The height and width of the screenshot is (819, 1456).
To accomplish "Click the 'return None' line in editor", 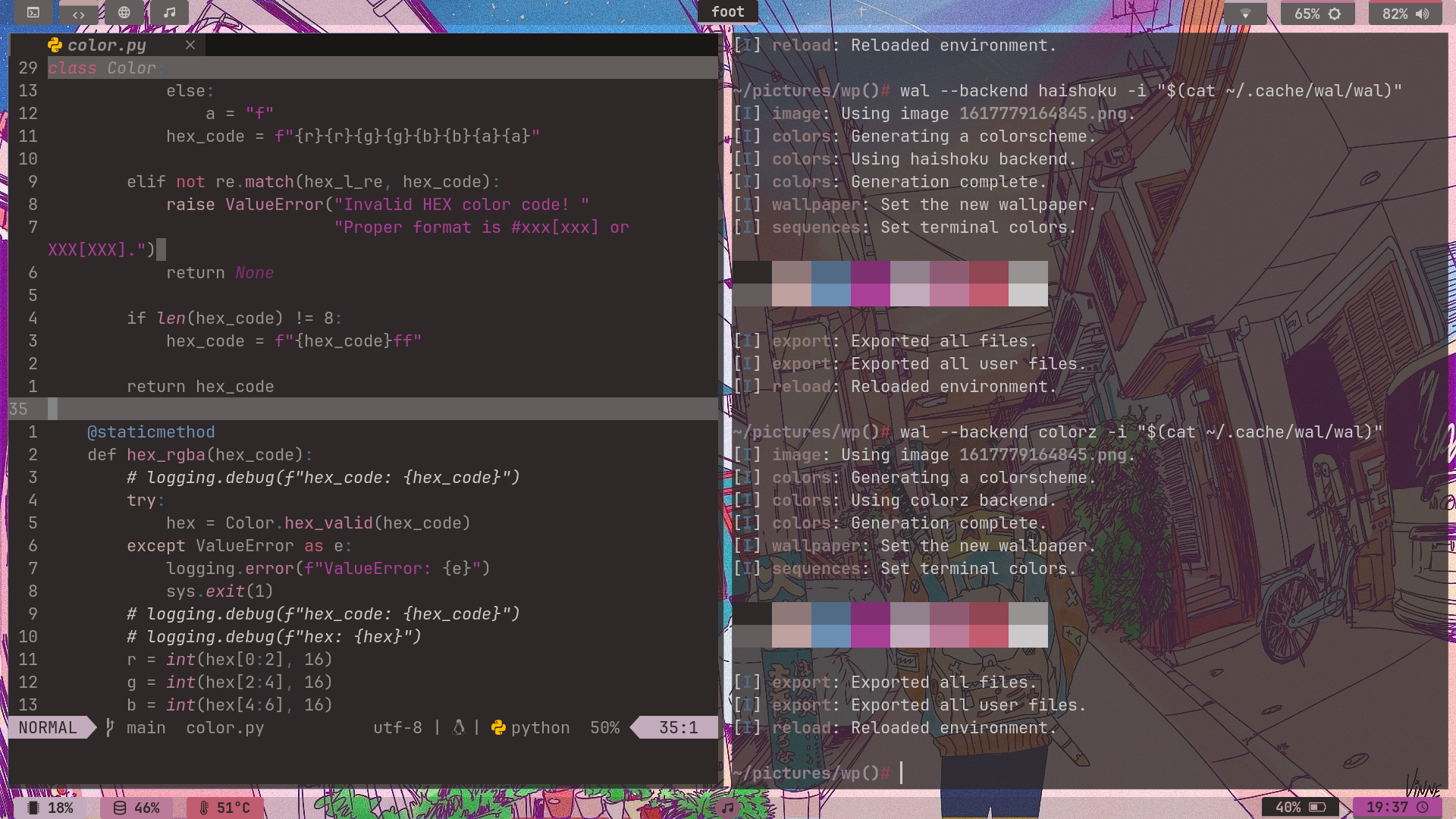I will coord(220,273).
